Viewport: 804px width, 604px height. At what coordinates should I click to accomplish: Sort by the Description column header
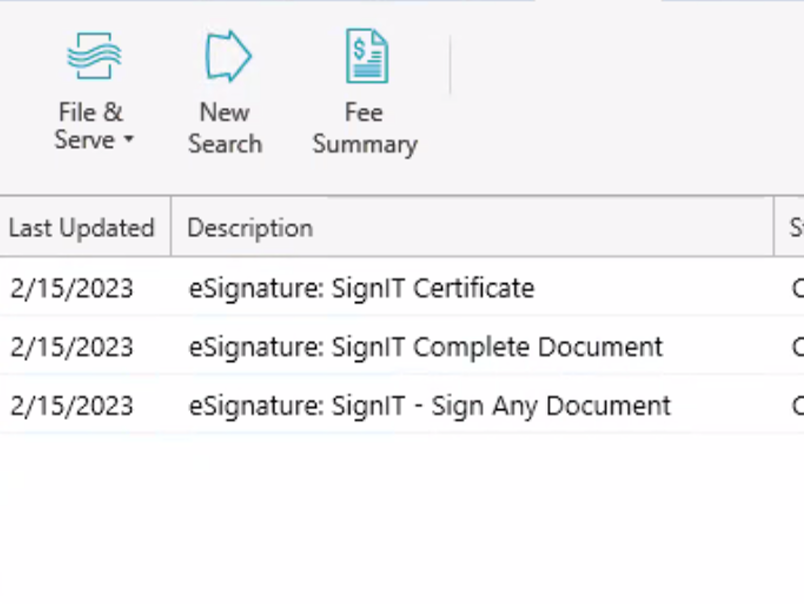250,228
